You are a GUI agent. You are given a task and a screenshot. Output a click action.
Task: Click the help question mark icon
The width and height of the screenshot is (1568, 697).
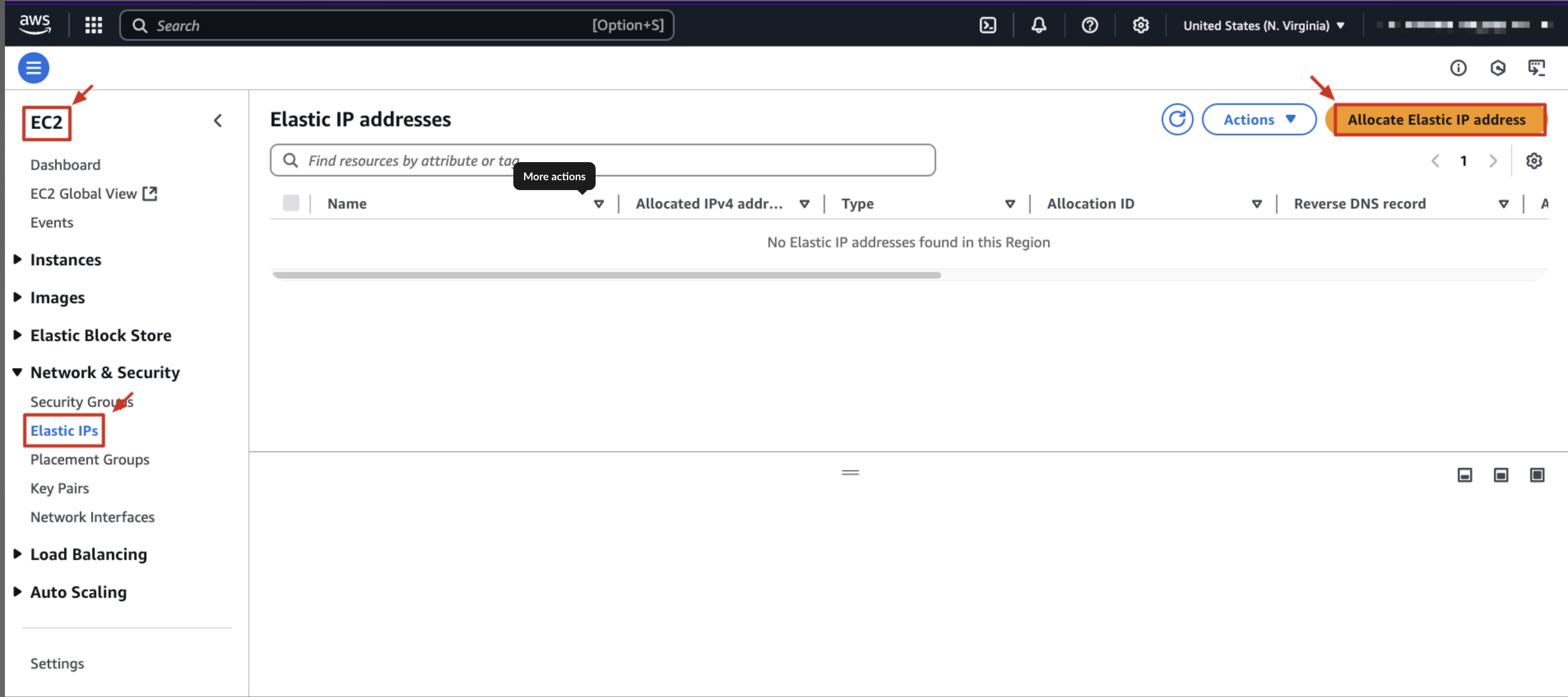[1089, 25]
